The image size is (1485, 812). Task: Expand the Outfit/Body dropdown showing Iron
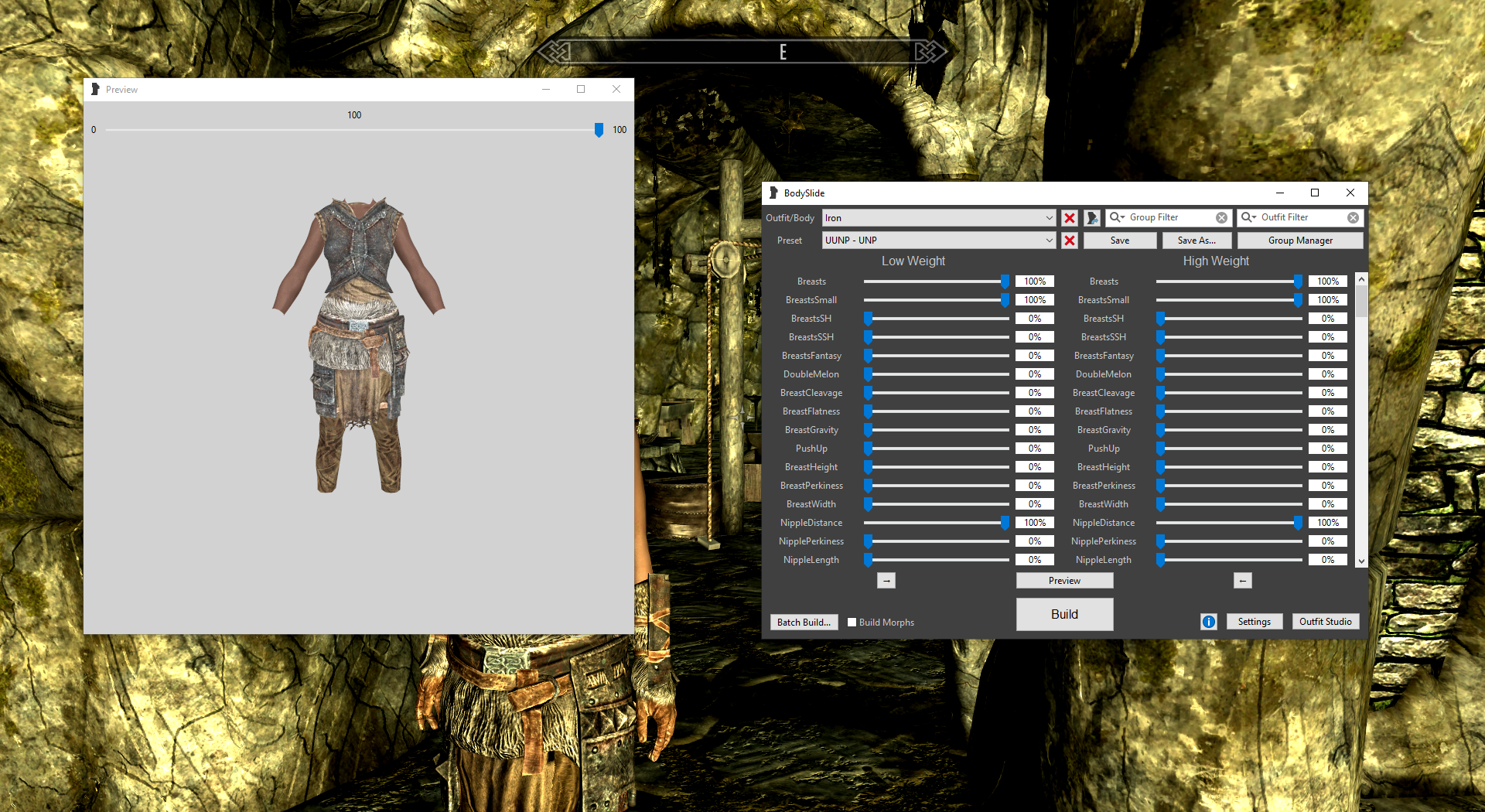[x=1049, y=218]
